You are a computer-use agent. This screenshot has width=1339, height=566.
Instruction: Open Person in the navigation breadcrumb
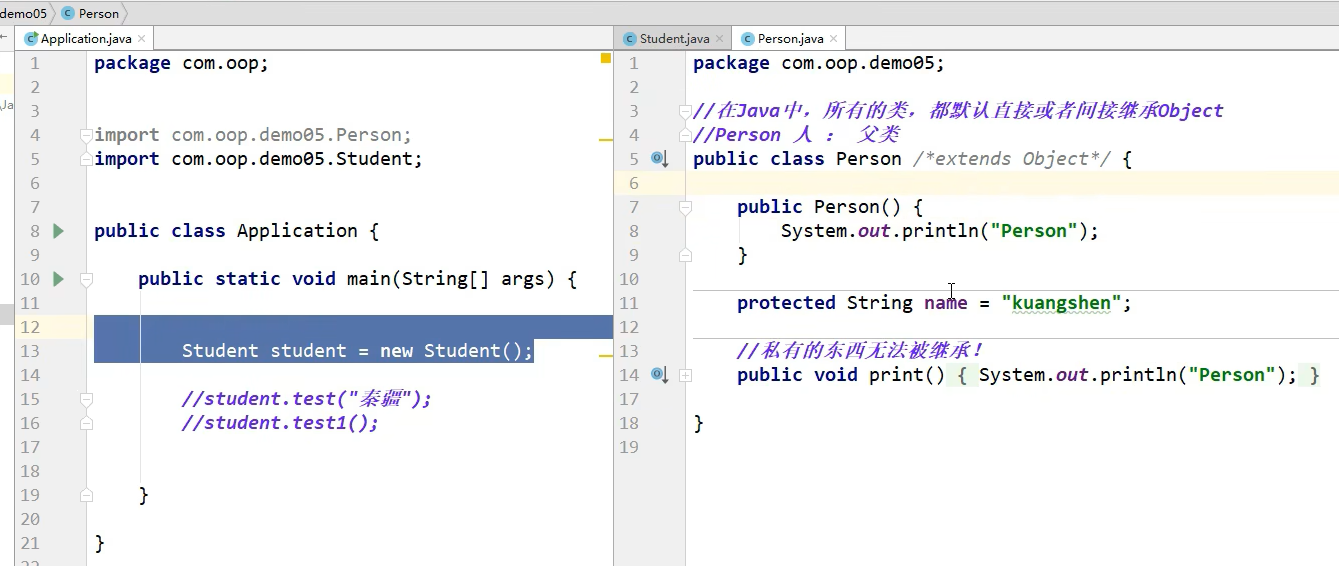tap(98, 14)
